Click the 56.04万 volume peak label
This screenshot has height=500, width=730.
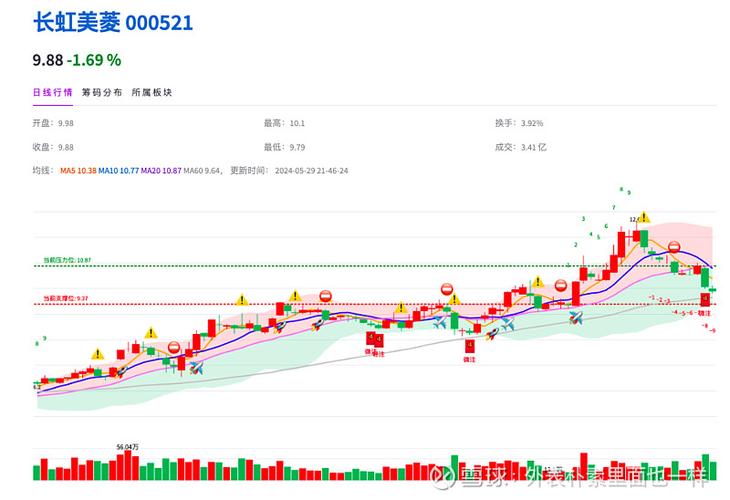128,447
